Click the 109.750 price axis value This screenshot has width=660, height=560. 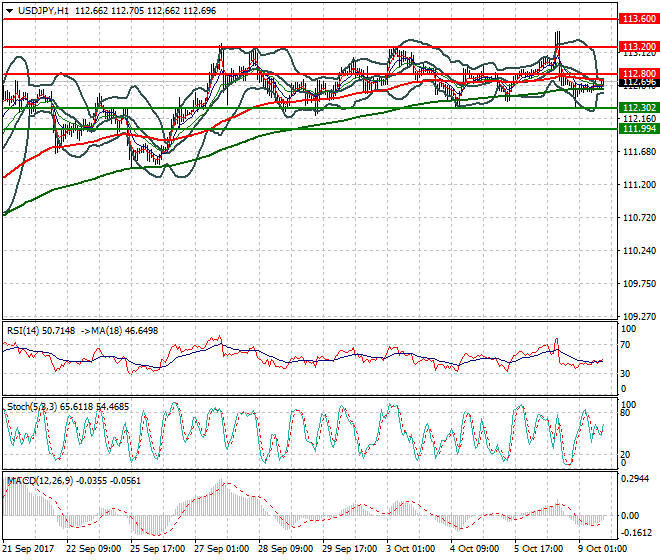click(x=639, y=283)
